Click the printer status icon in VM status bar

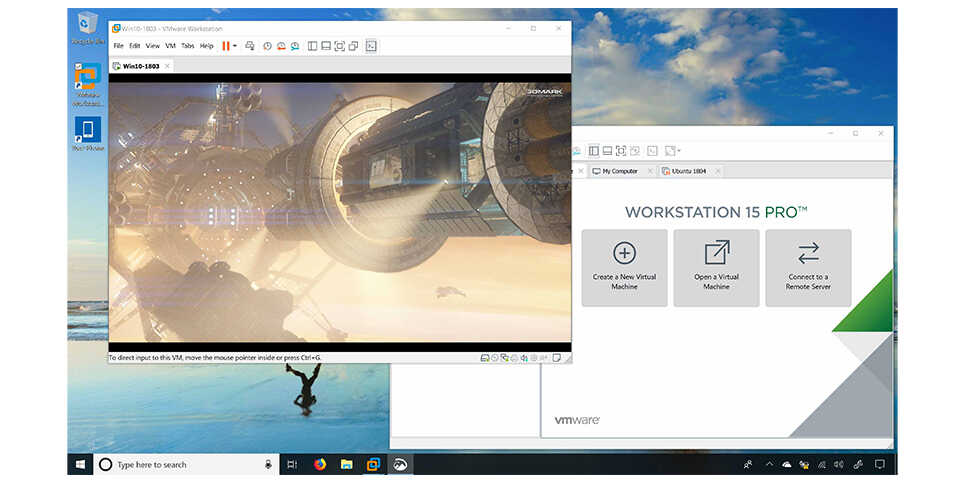(514, 357)
